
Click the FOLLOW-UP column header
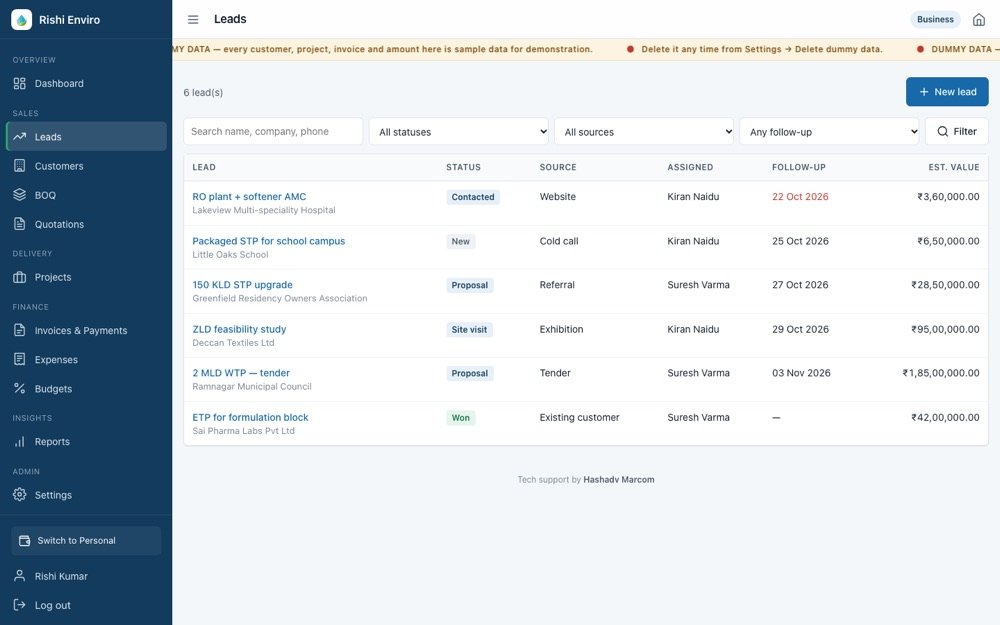[798, 167]
